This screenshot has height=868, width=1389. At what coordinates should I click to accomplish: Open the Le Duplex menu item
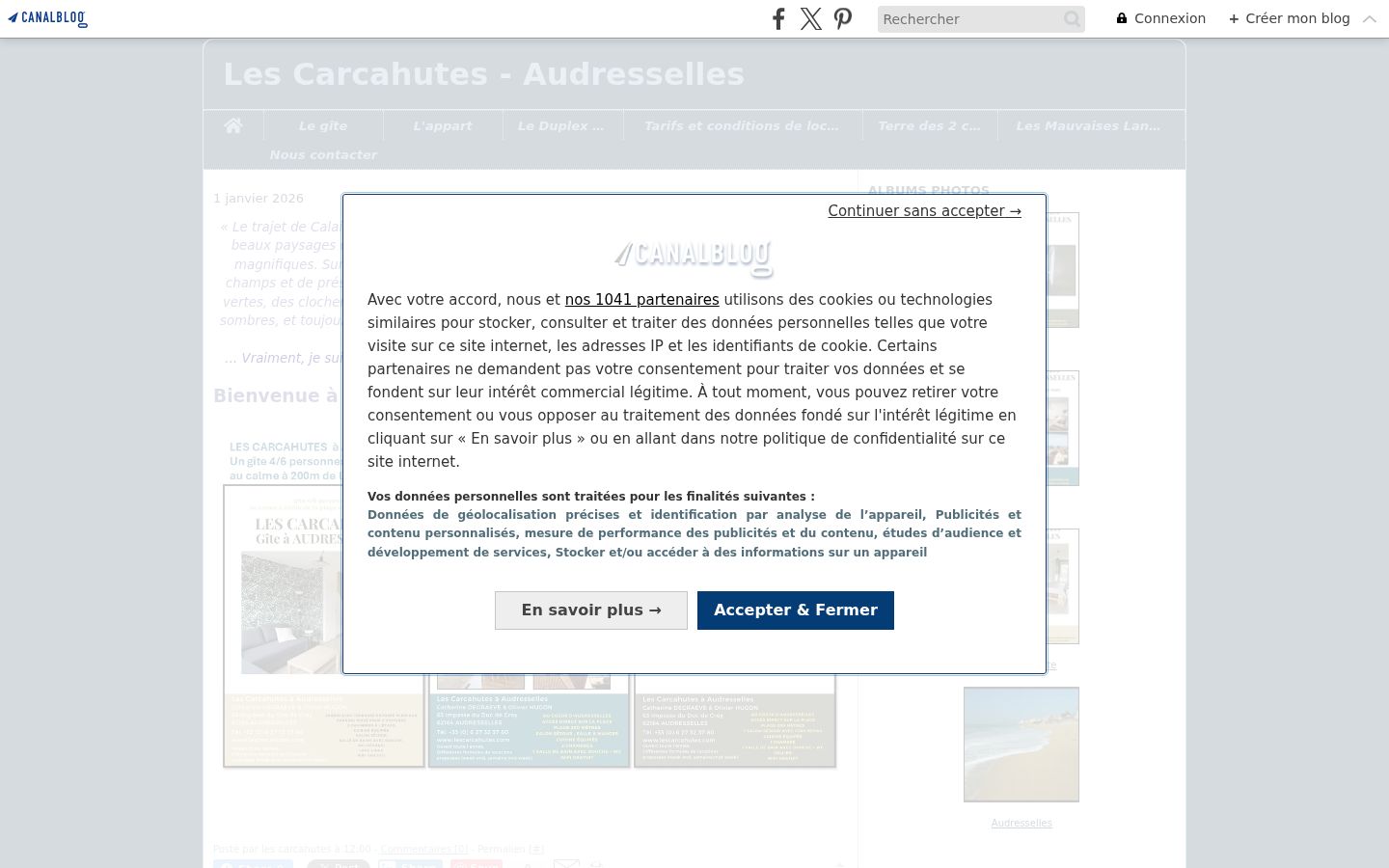coord(561,125)
